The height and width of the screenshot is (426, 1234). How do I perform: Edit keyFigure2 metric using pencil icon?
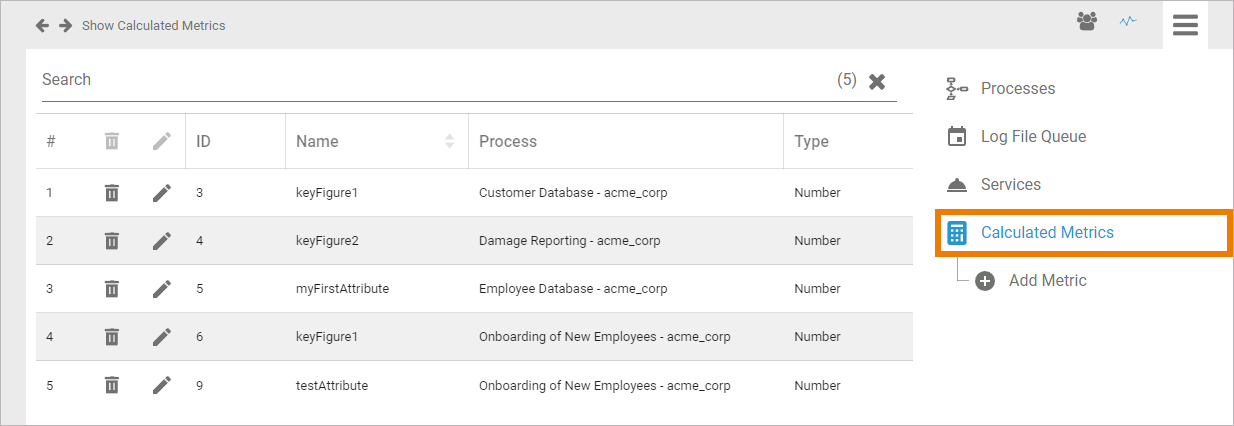pos(162,241)
